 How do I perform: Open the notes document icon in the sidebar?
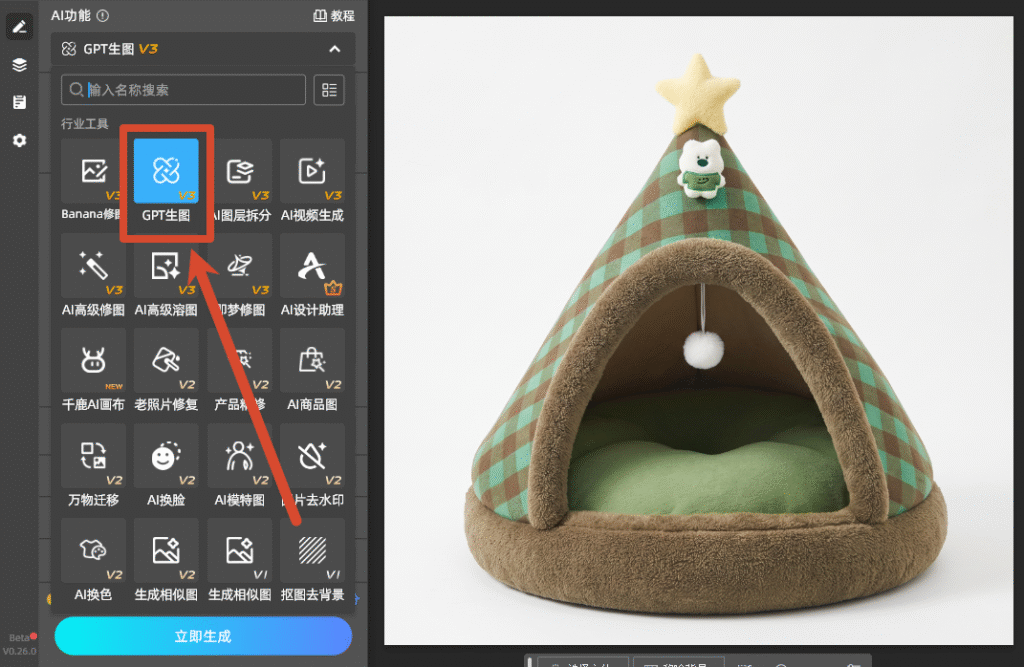20,102
